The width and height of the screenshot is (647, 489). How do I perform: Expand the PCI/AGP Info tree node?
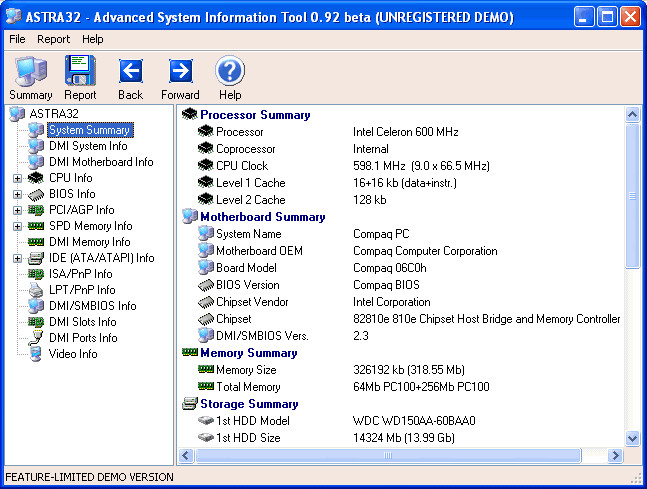[17, 210]
